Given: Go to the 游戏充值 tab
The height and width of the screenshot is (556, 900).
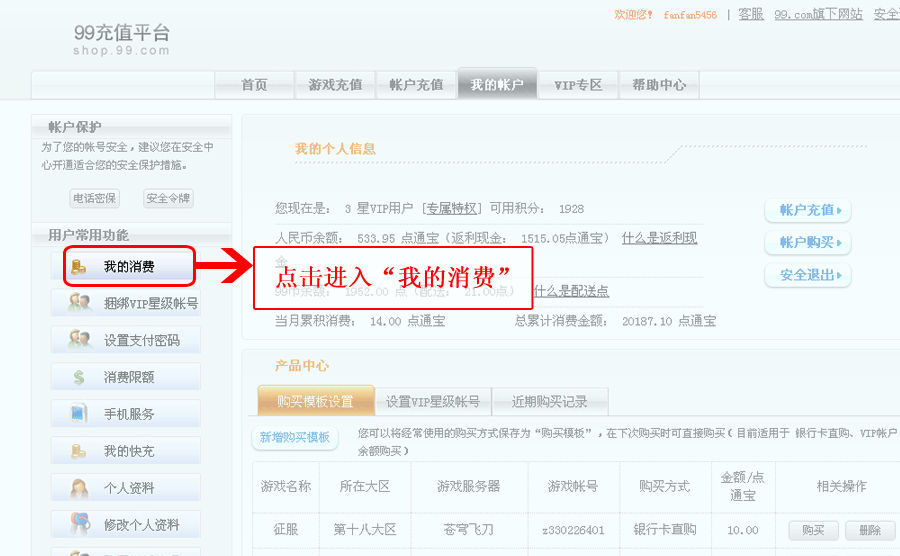Looking at the screenshot, I should point(335,85).
